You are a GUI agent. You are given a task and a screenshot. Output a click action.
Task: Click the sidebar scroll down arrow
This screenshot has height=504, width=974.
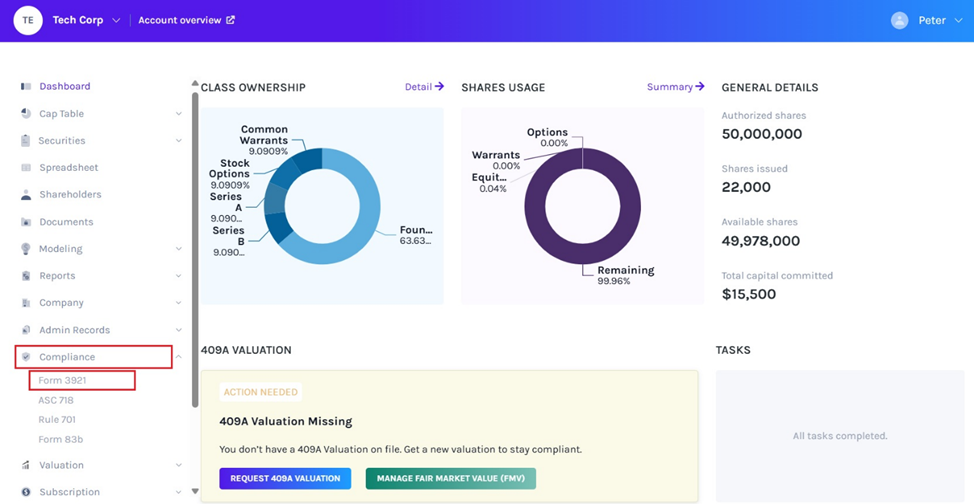[x=195, y=492]
